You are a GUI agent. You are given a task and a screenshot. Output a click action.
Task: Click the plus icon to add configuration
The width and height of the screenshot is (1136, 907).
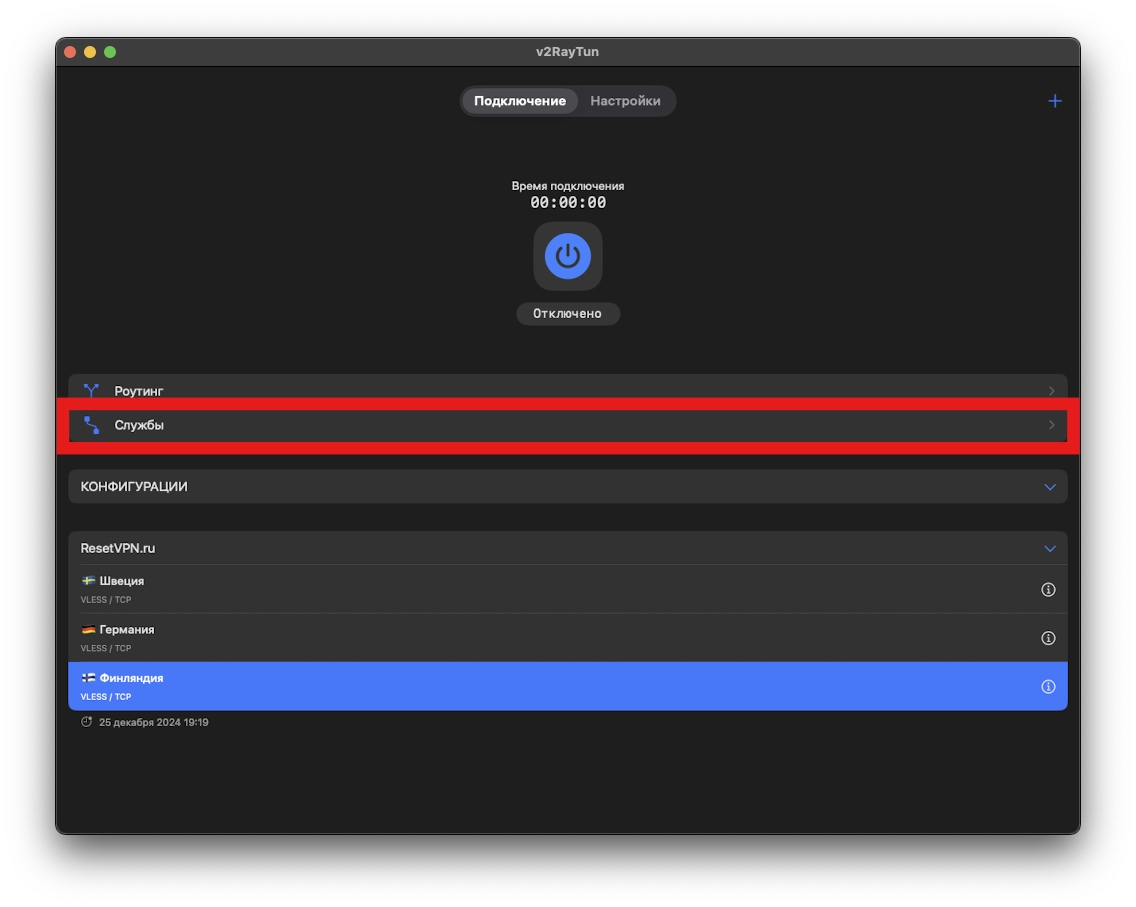click(x=1054, y=101)
